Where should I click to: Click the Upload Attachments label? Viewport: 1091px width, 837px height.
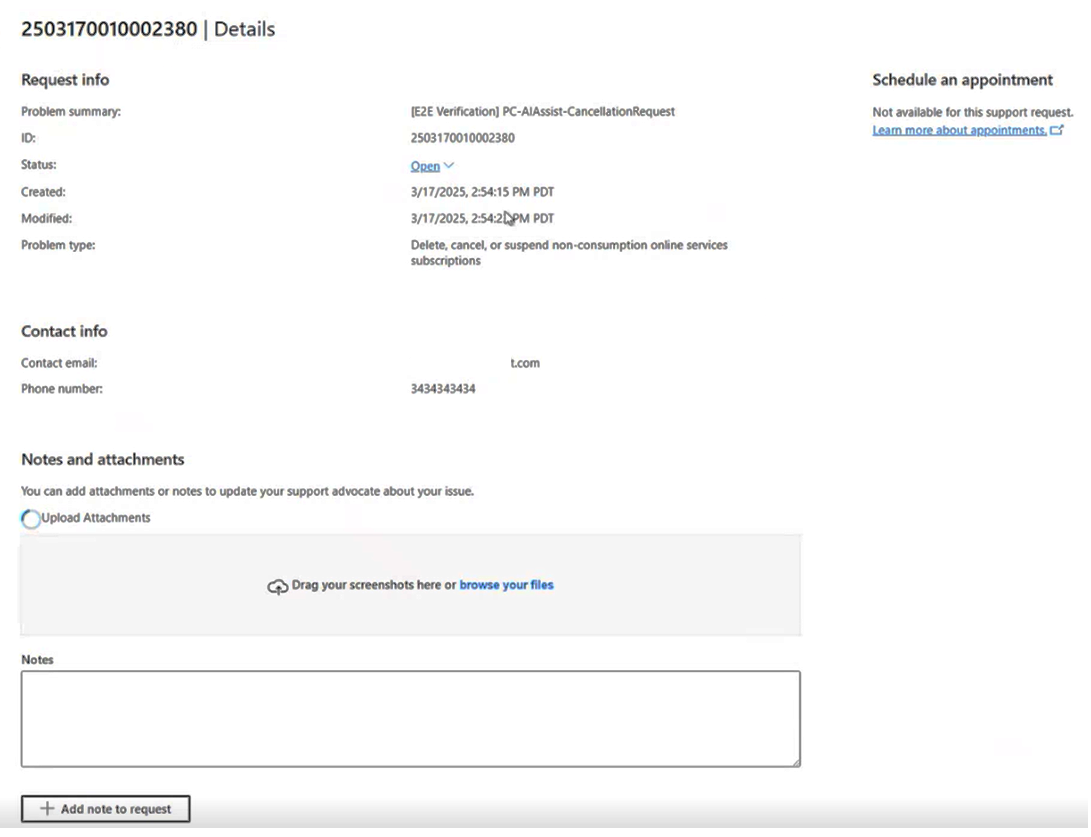pos(96,518)
